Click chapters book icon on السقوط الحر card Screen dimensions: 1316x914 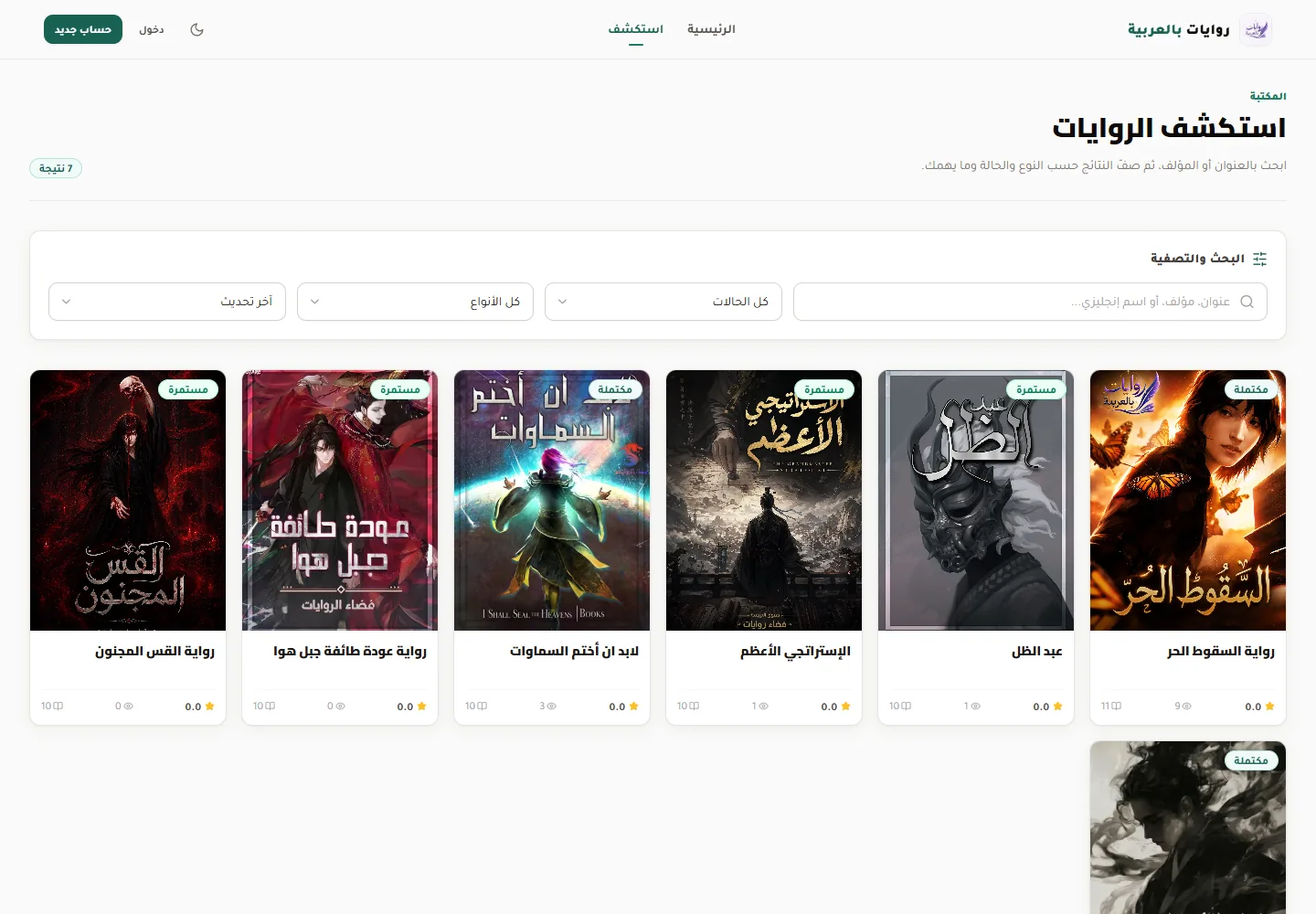[1117, 707]
